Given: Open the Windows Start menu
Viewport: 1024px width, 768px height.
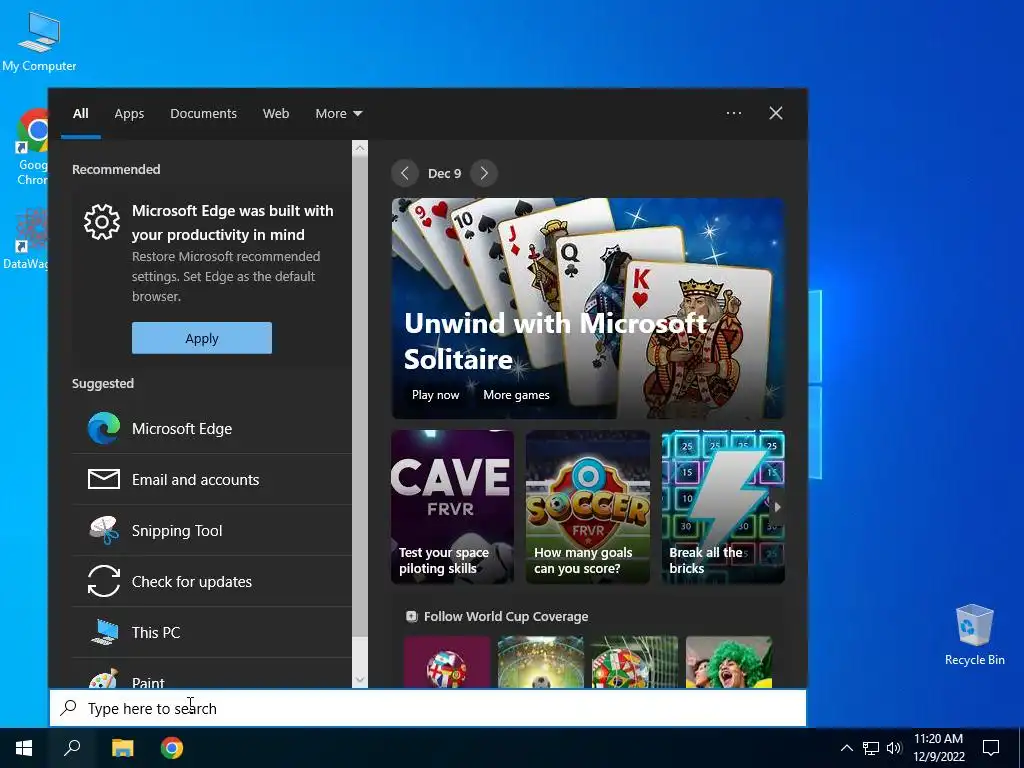Looking at the screenshot, I should pyautogui.click(x=24, y=748).
